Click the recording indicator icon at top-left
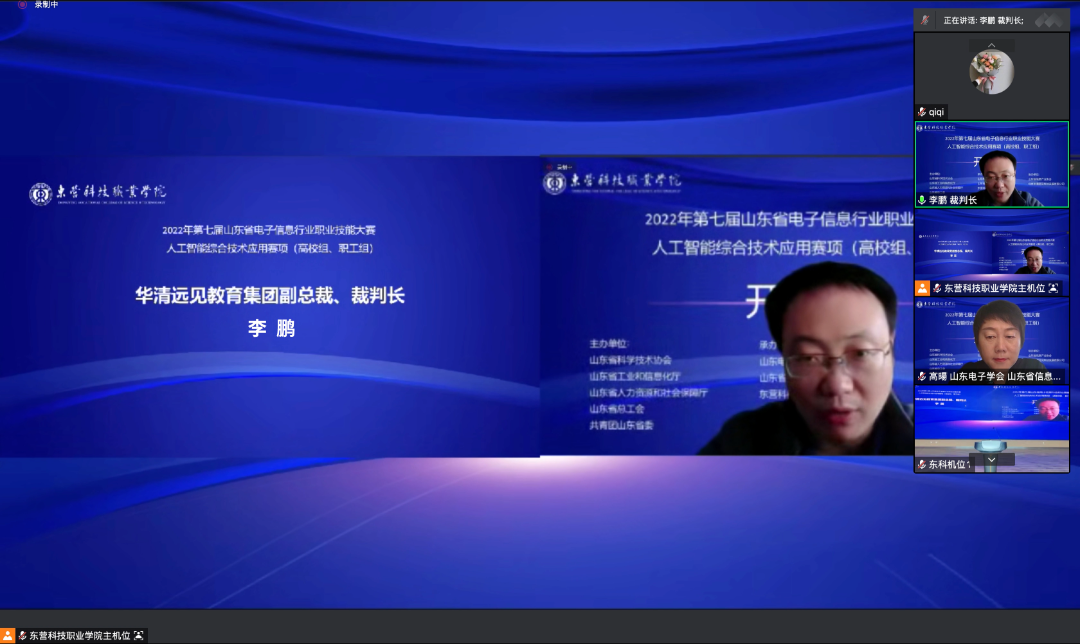Viewport: 1080px width, 644px height. [x=22, y=5]
